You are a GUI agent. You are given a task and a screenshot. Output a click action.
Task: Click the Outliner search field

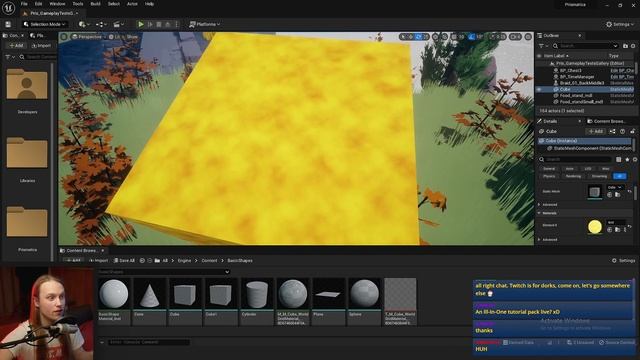pyautogui.click(x=587, y=46)
